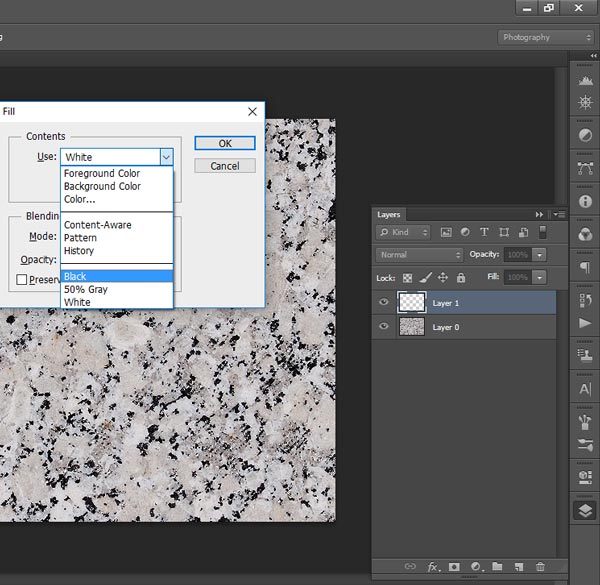Enable Preserve Transparency checkbox
Viewport: 600px width, 585px height.
[22, 280]
